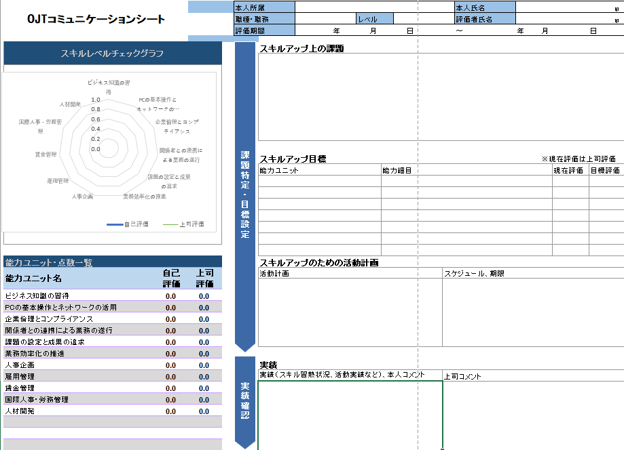Click the 上司評価 0.0 value for ビジネス知識の習得
The image size is (624, 450).
point(204,296)
